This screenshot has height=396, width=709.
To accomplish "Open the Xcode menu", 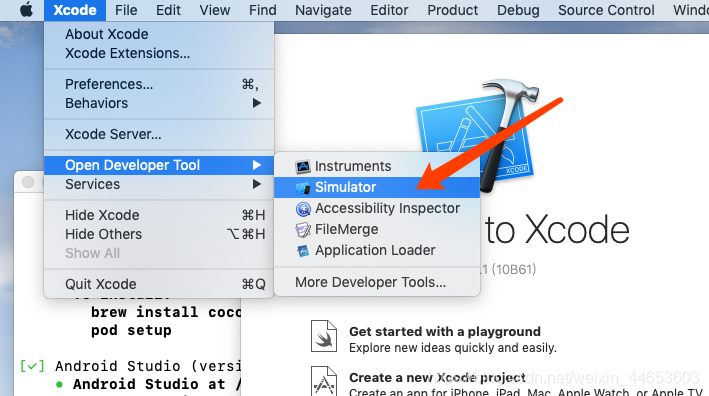I will [75, 10].
